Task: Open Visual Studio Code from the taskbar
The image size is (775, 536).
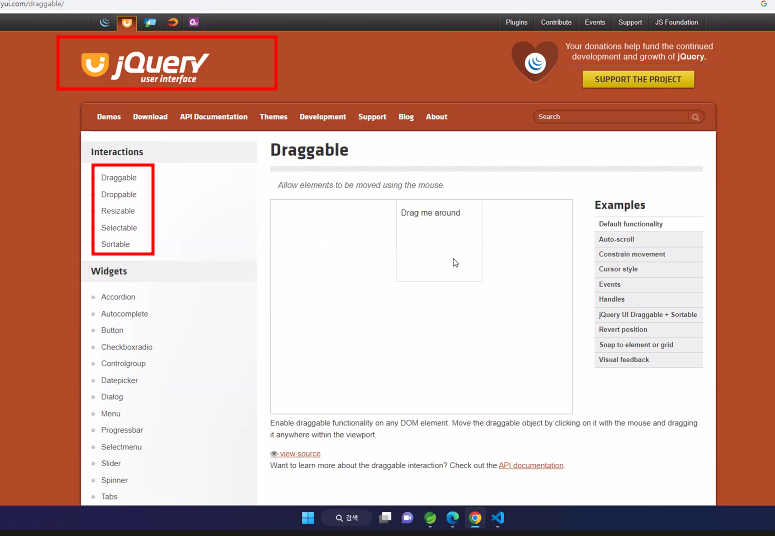Action: tap(498, 518)
